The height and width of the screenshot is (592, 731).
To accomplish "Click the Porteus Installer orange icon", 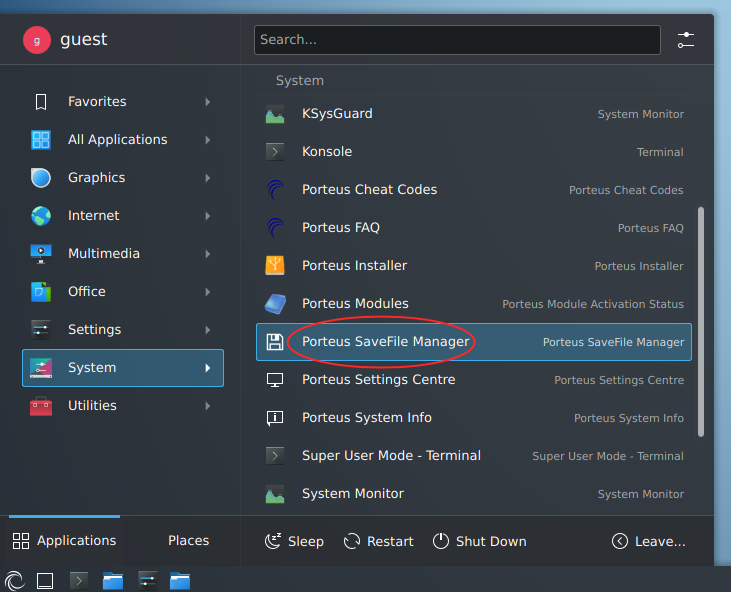I will tap(275, 266).
